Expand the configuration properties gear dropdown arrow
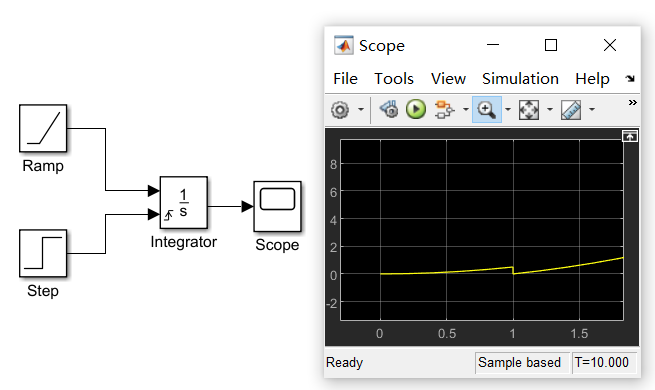The width and height of the screenshot is (655, 390). coord(361,110)
